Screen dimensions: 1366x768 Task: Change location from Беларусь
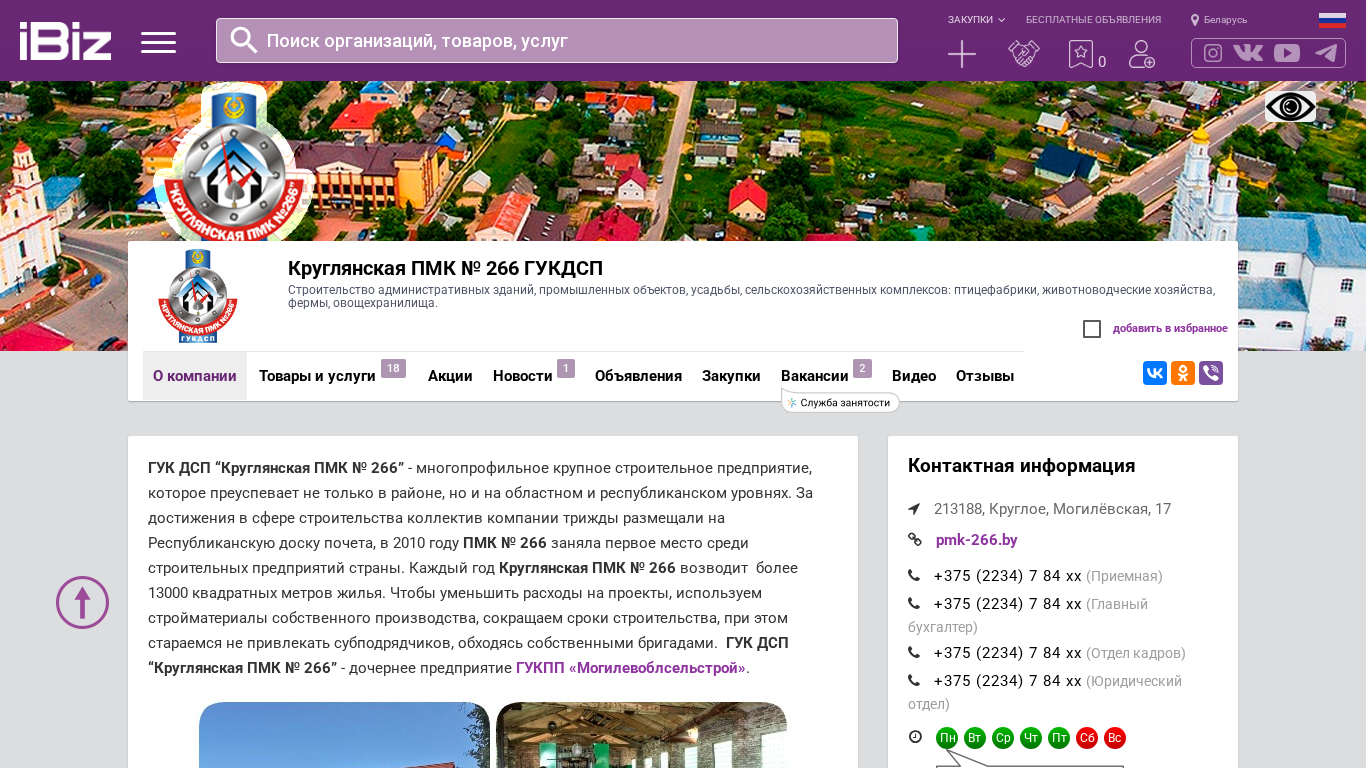click(x=1219, y=20)
